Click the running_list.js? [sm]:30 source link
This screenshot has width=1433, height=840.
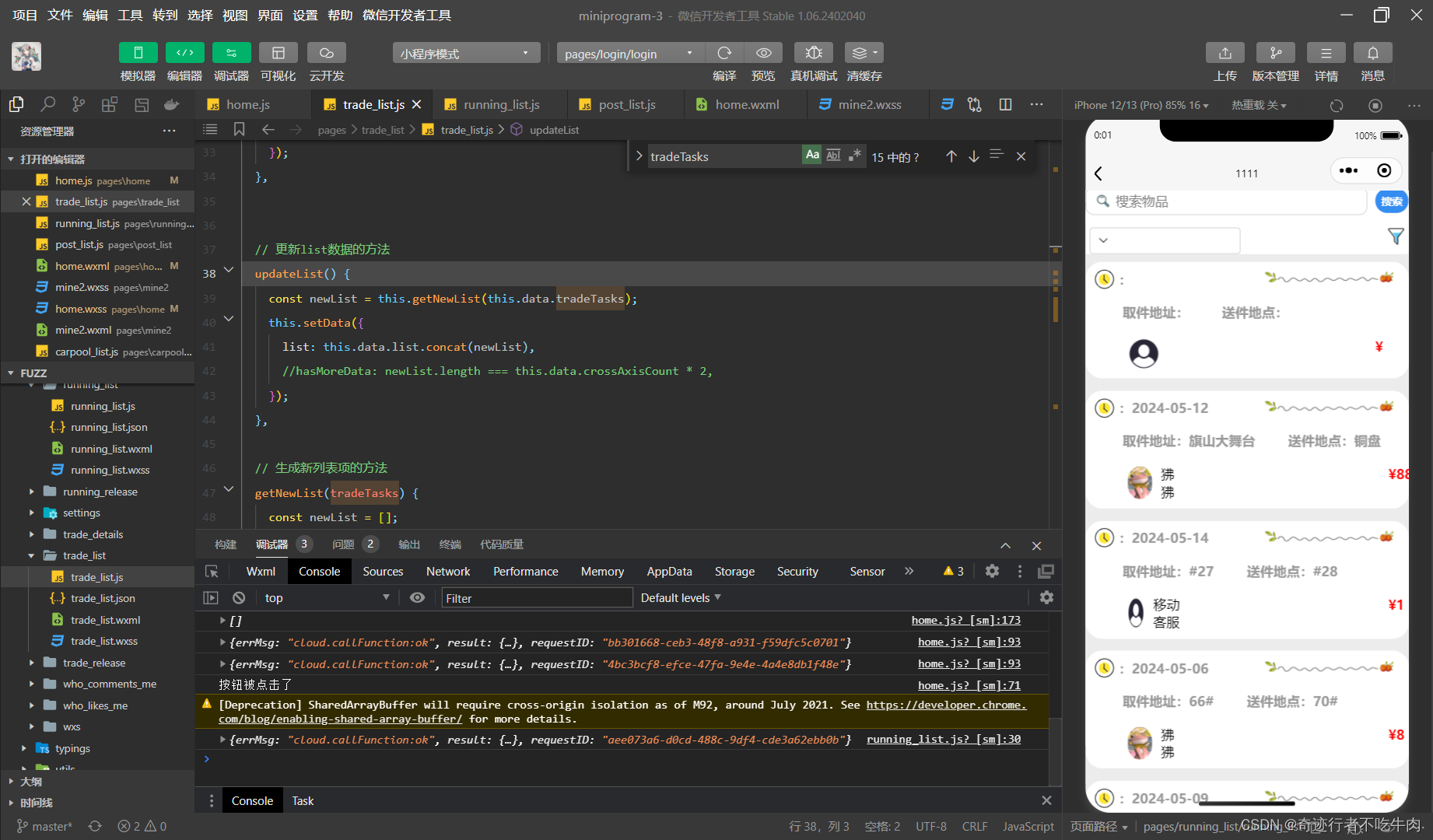tap(943, 739)
